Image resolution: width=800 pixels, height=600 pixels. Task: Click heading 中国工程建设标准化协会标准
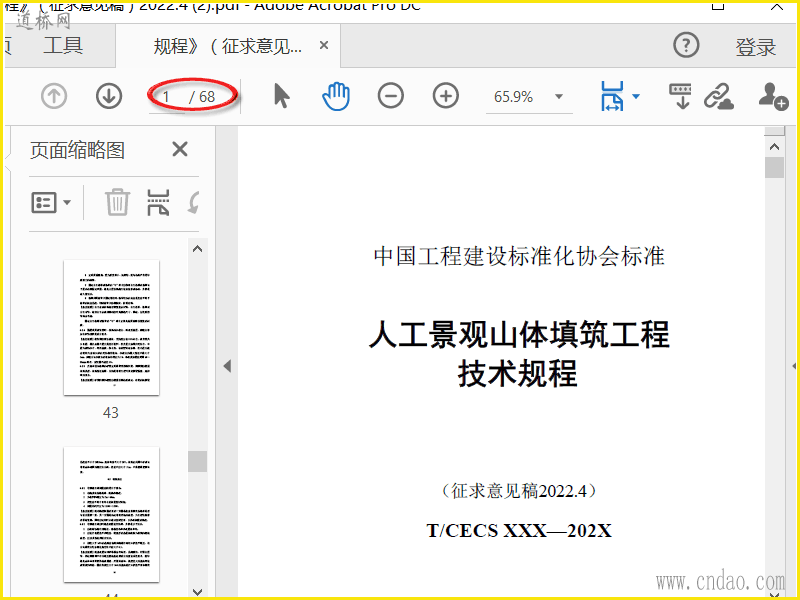519,256
